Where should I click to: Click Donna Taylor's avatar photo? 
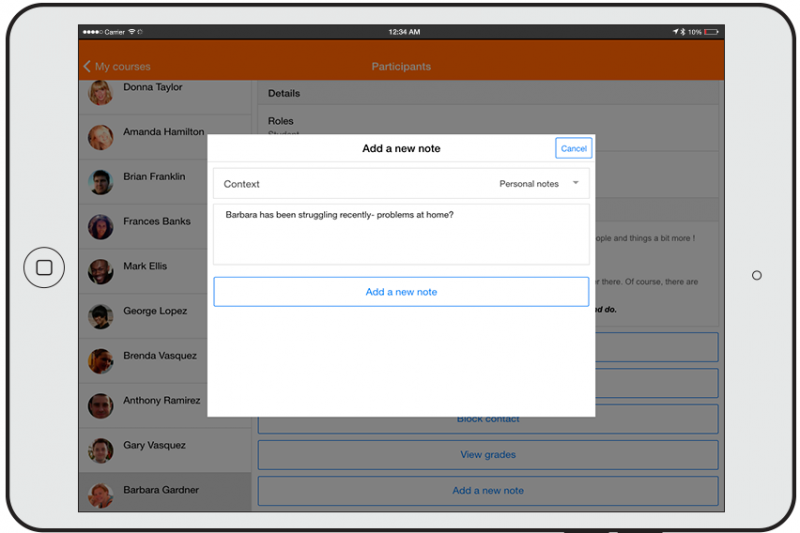click(x=101, y=93)
